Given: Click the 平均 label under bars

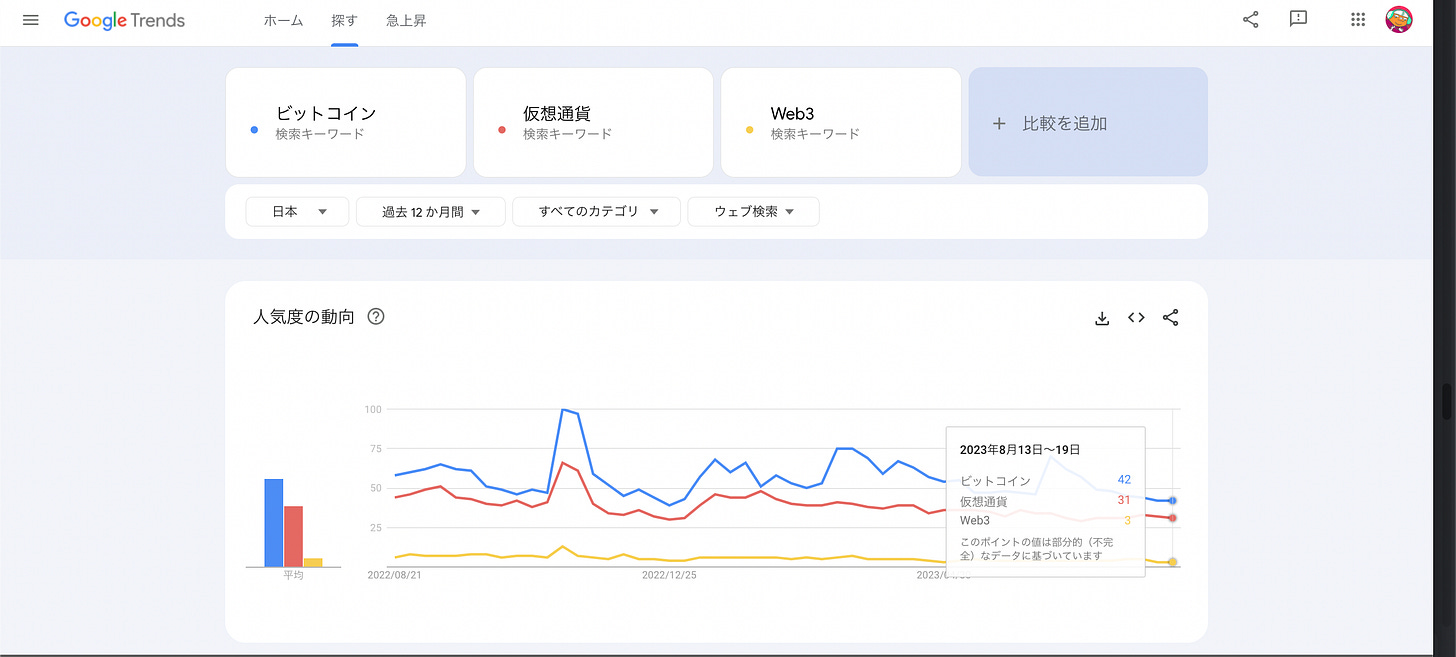Looking at the screenshot, I should 293,576.
